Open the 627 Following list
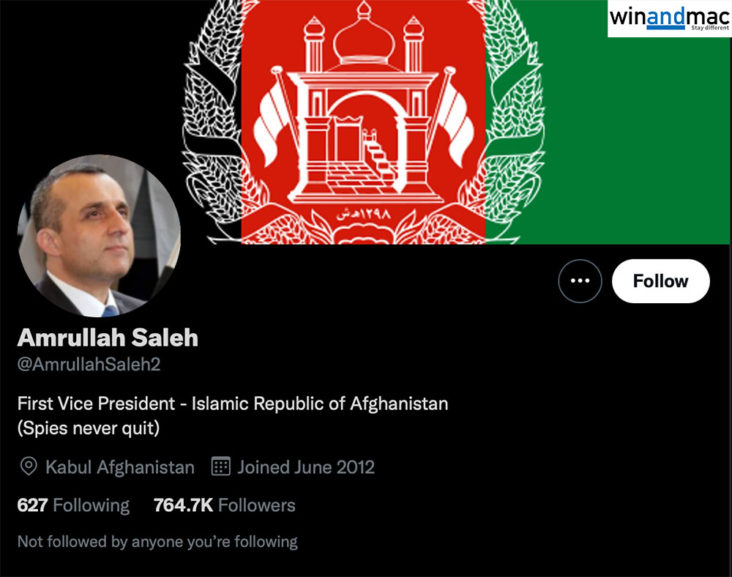 73,505
